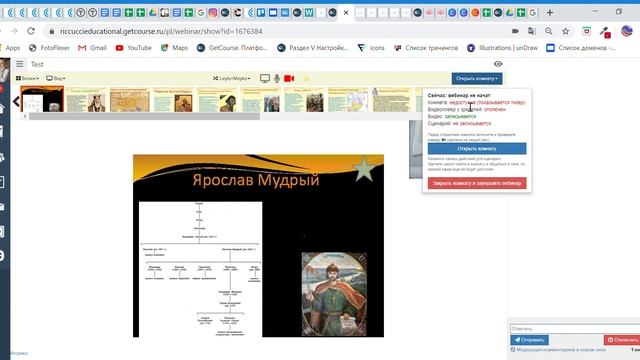Open the GetCourse. Платфо... bookmark

(x=232, y=48)
